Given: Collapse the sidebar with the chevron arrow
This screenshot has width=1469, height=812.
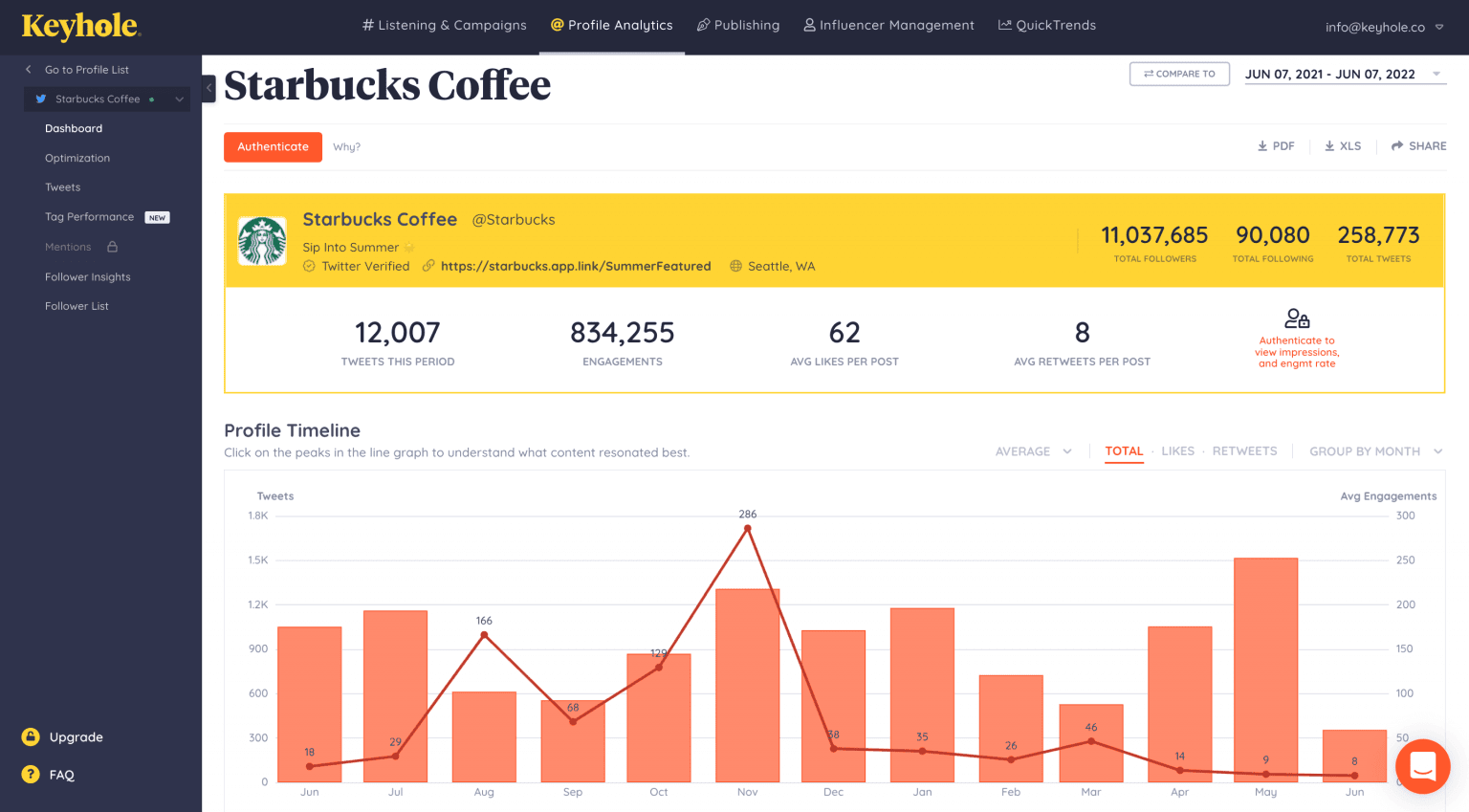Looking at the screenshot, I should (208, 88).
